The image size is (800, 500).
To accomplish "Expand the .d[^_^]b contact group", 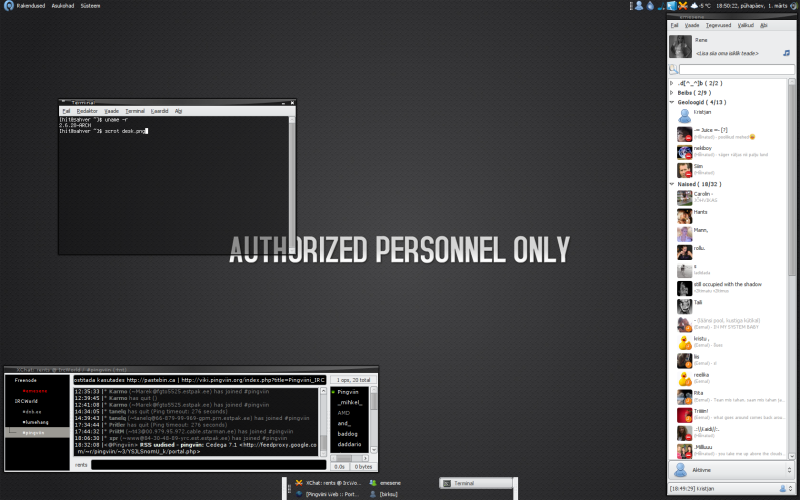I will click(672, 83).
